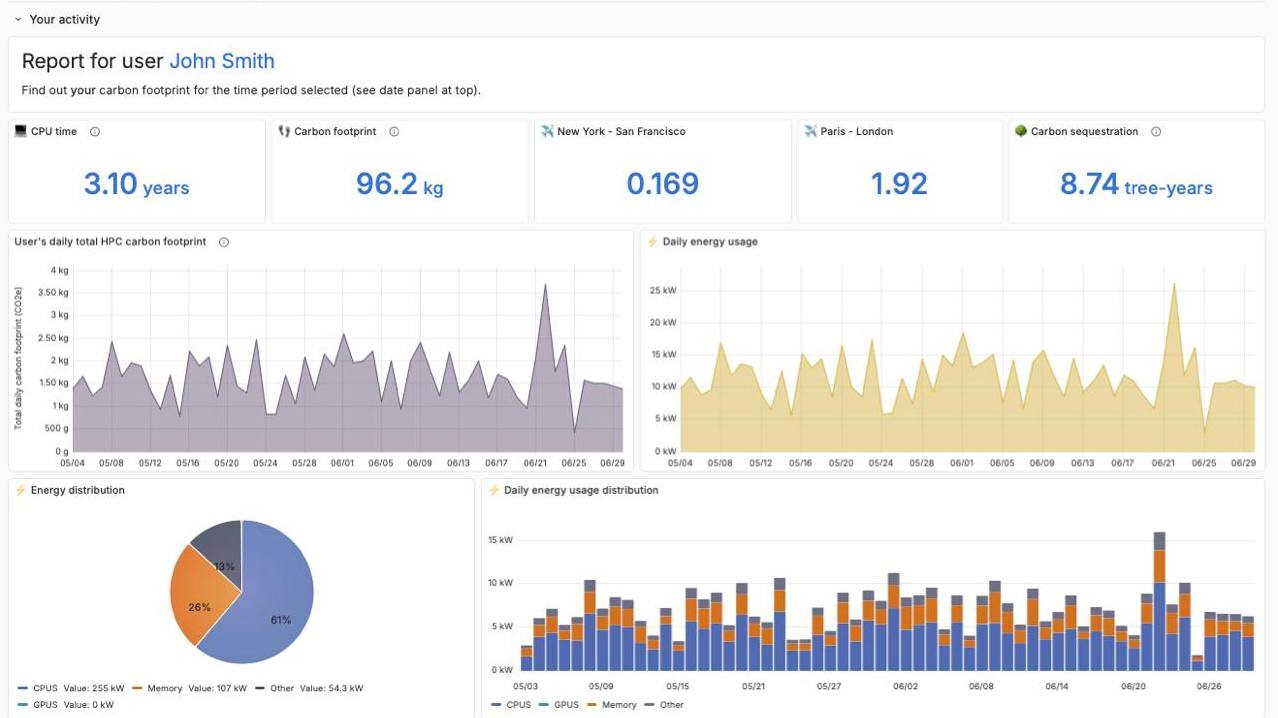
Task: Click the 06/26 label on bar chart axis
Action: pyautogui.click(x=1209, y=687)
